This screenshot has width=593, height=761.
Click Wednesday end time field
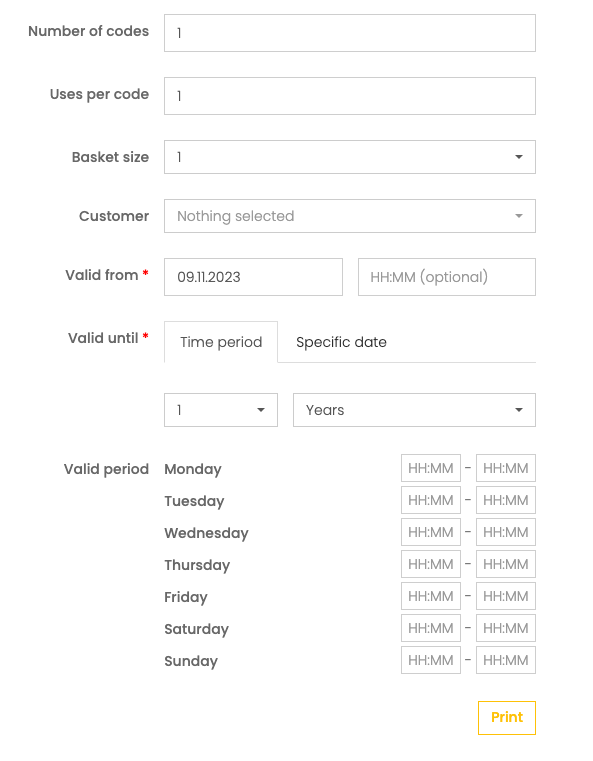(x=506, y=532)
